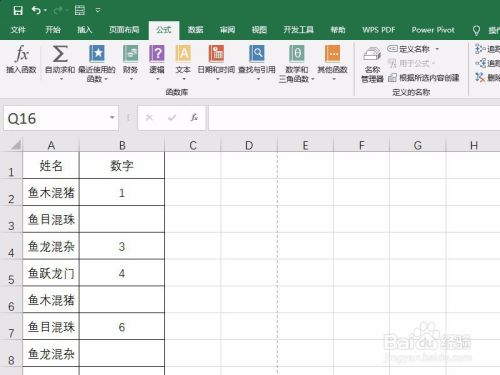
Task: Open the 文本 functions icon
Action: pyautogui.click(x=183, y=54)
